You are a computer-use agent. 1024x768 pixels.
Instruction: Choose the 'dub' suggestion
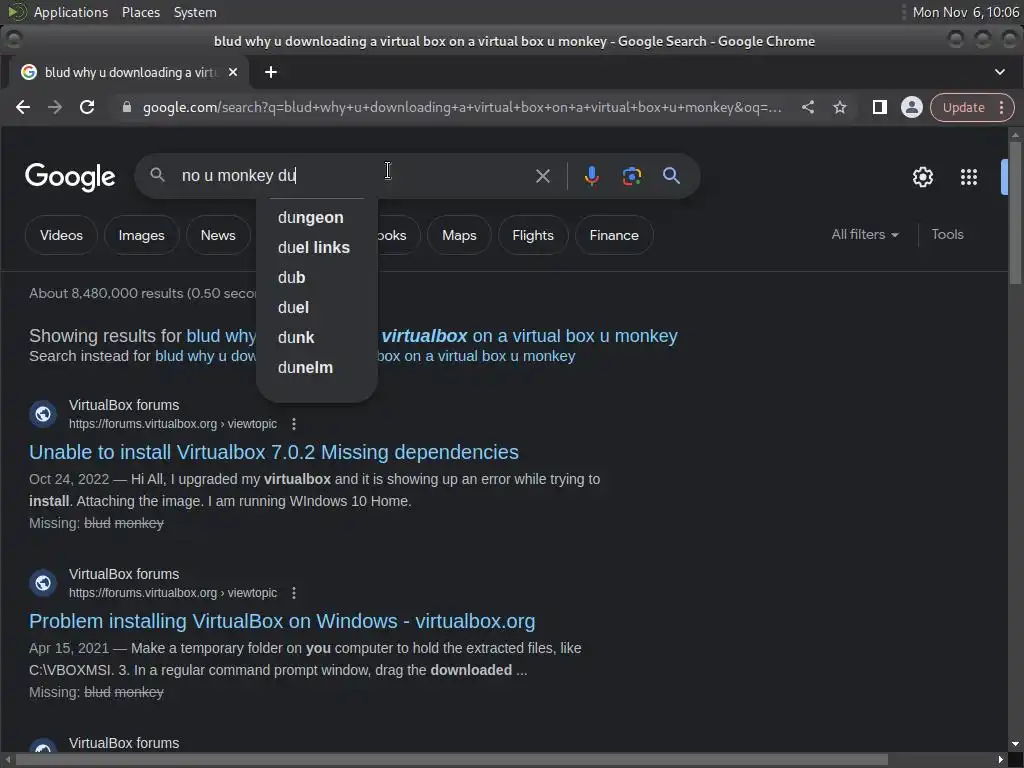click(x=317, y=278)
